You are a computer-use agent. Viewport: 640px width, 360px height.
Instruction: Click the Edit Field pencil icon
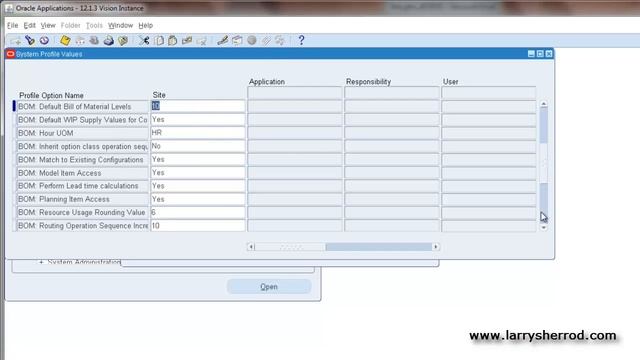click(x=222, y=40)
